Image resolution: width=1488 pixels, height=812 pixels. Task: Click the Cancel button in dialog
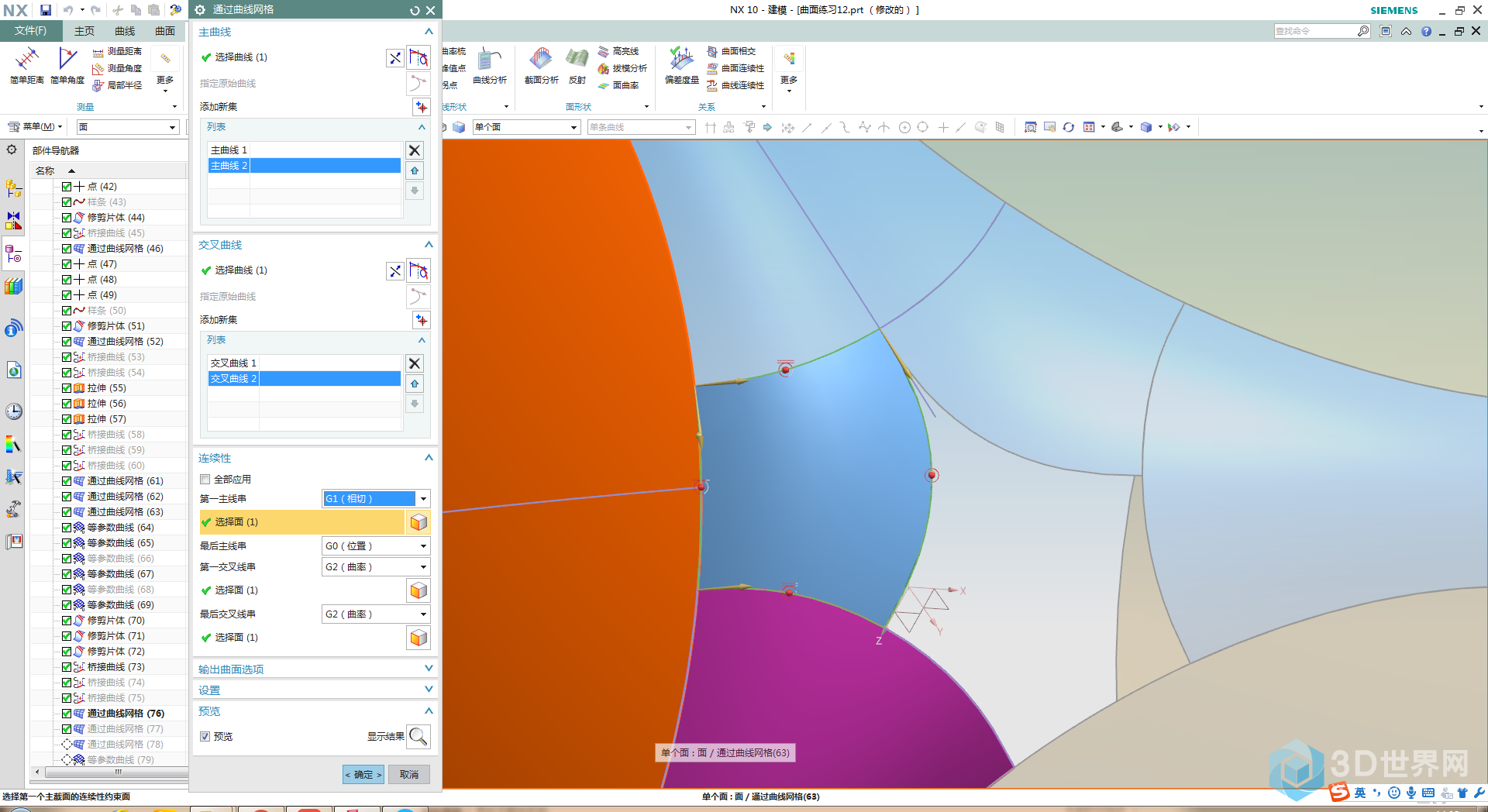(x=409, y=775)
